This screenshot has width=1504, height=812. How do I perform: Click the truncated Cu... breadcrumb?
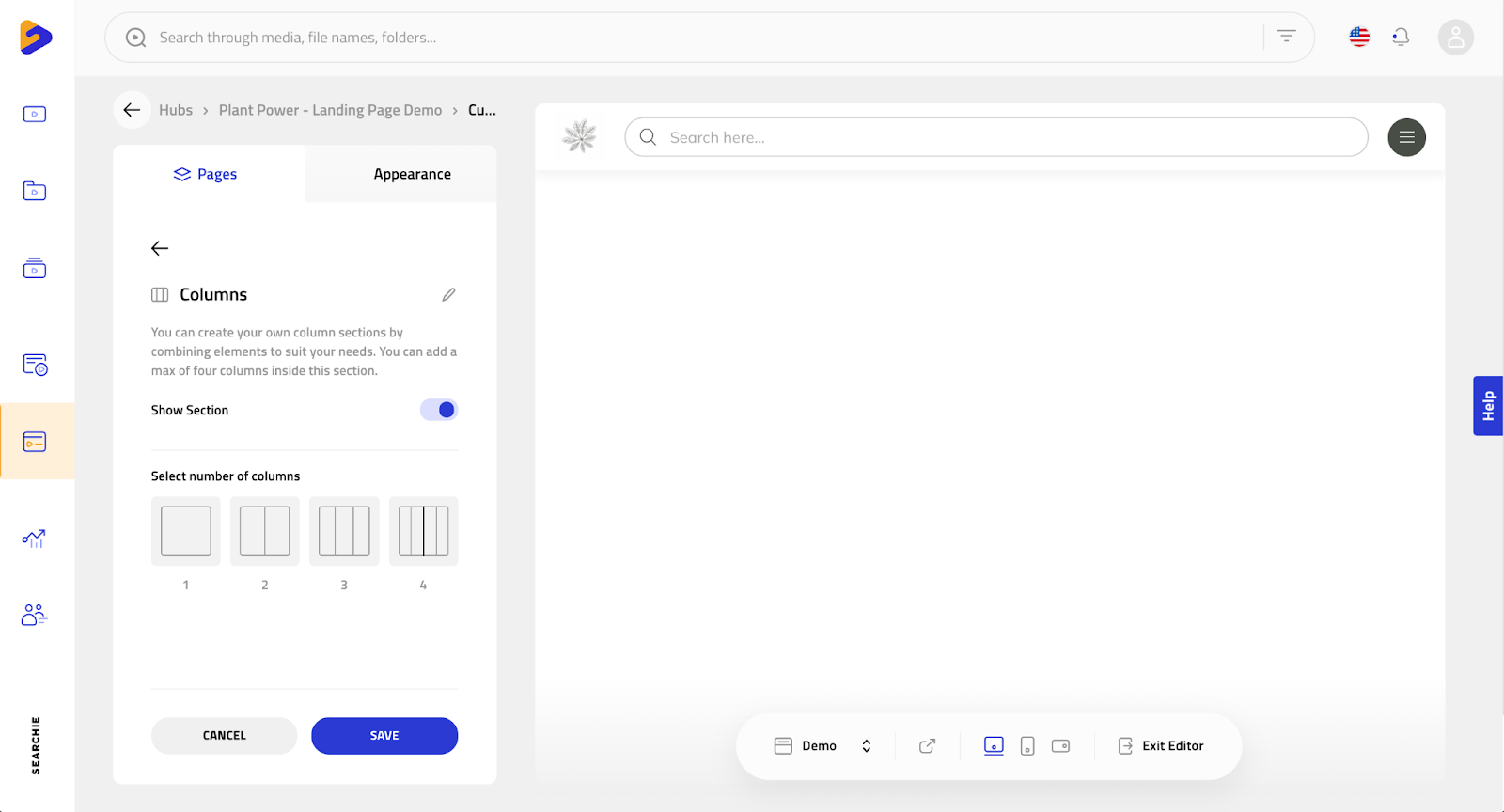[482, 110]
